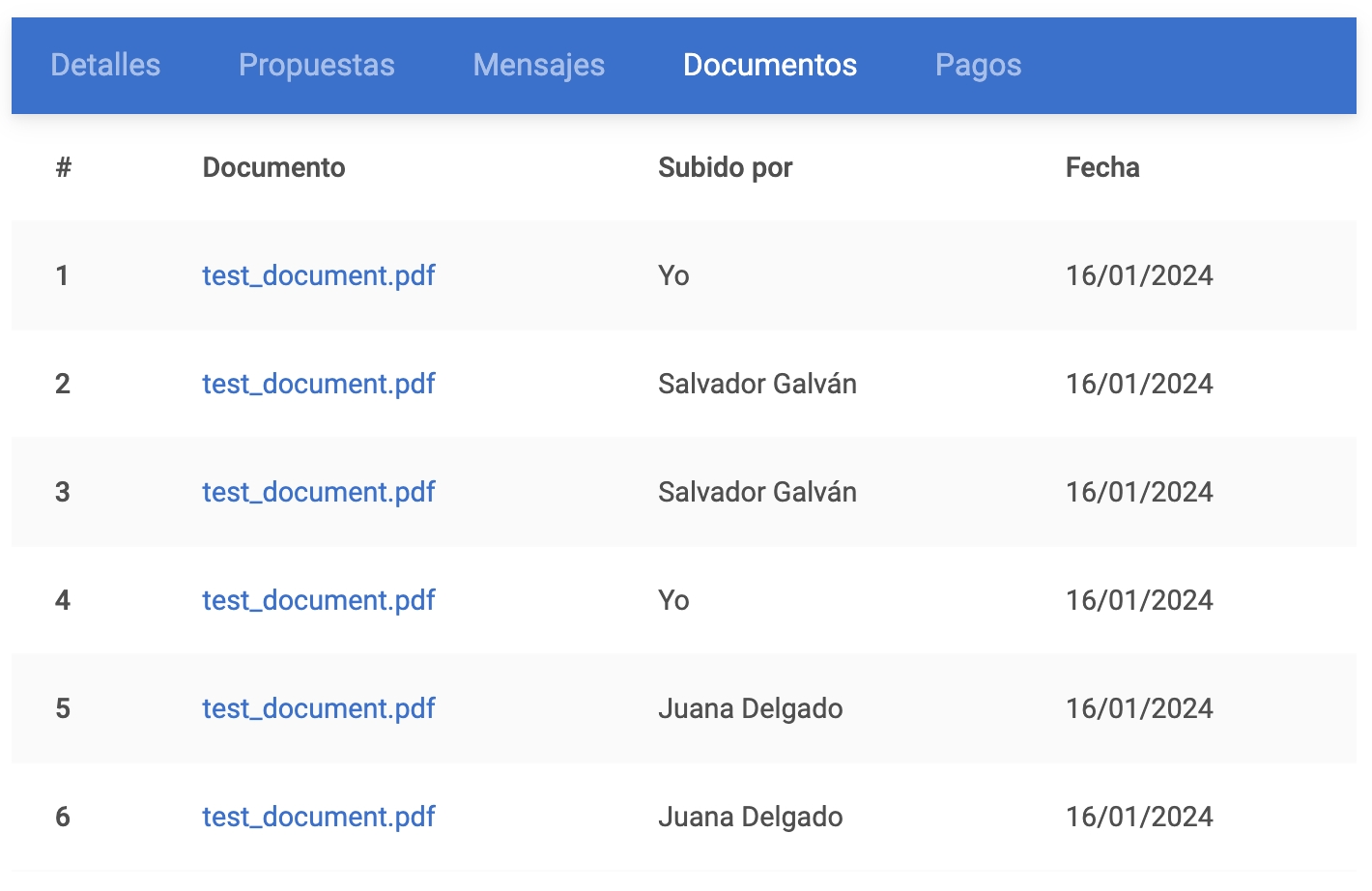The height and width of the screenshot is (891, 1372).
Task: Click the # column header
Action: [64, 167]
